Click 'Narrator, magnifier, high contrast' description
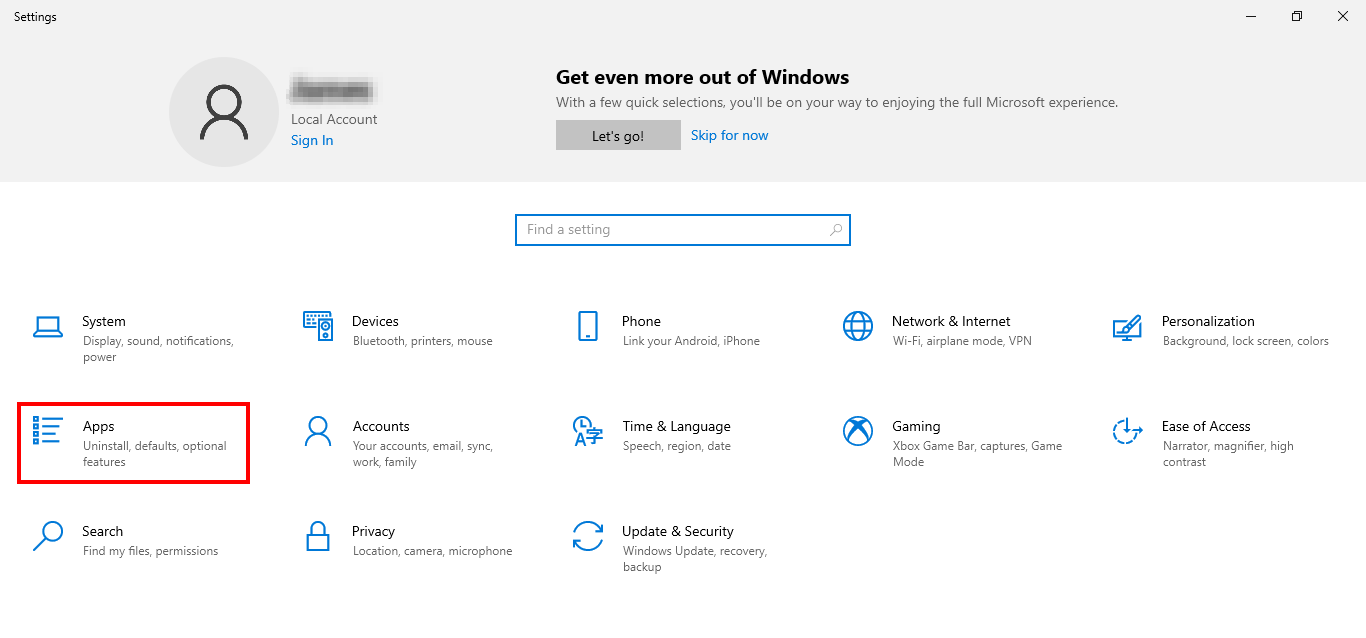This screenshot has width=1366, height=638. (1228, 454)
